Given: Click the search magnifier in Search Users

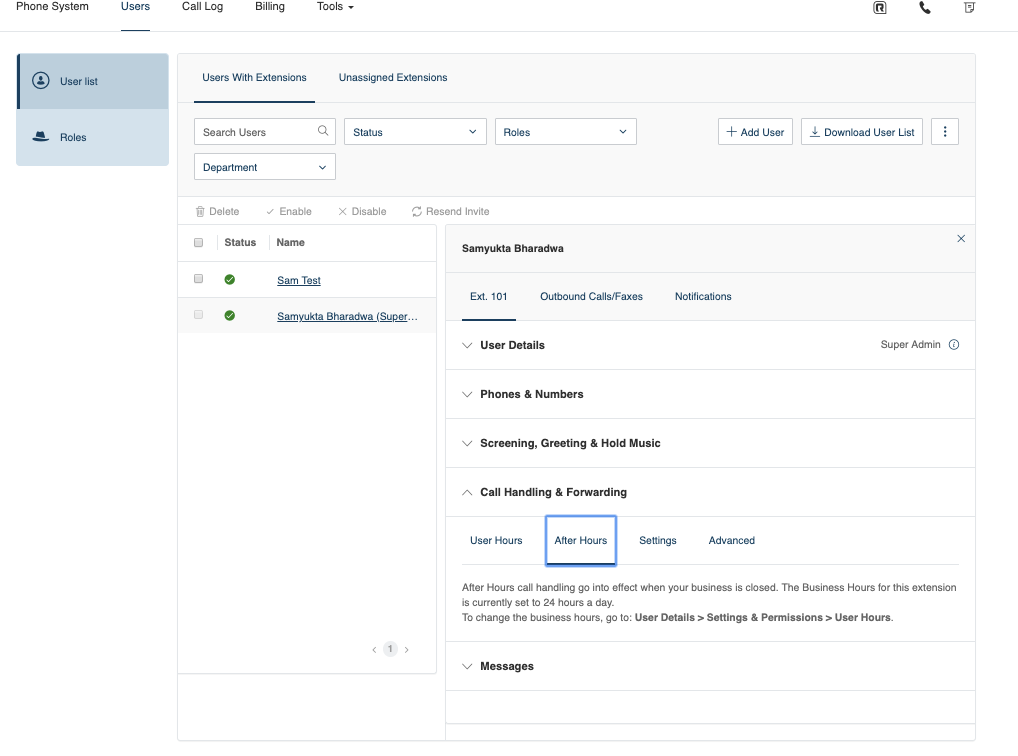Looking at the screenshot, I should click(x=322, y=131).
